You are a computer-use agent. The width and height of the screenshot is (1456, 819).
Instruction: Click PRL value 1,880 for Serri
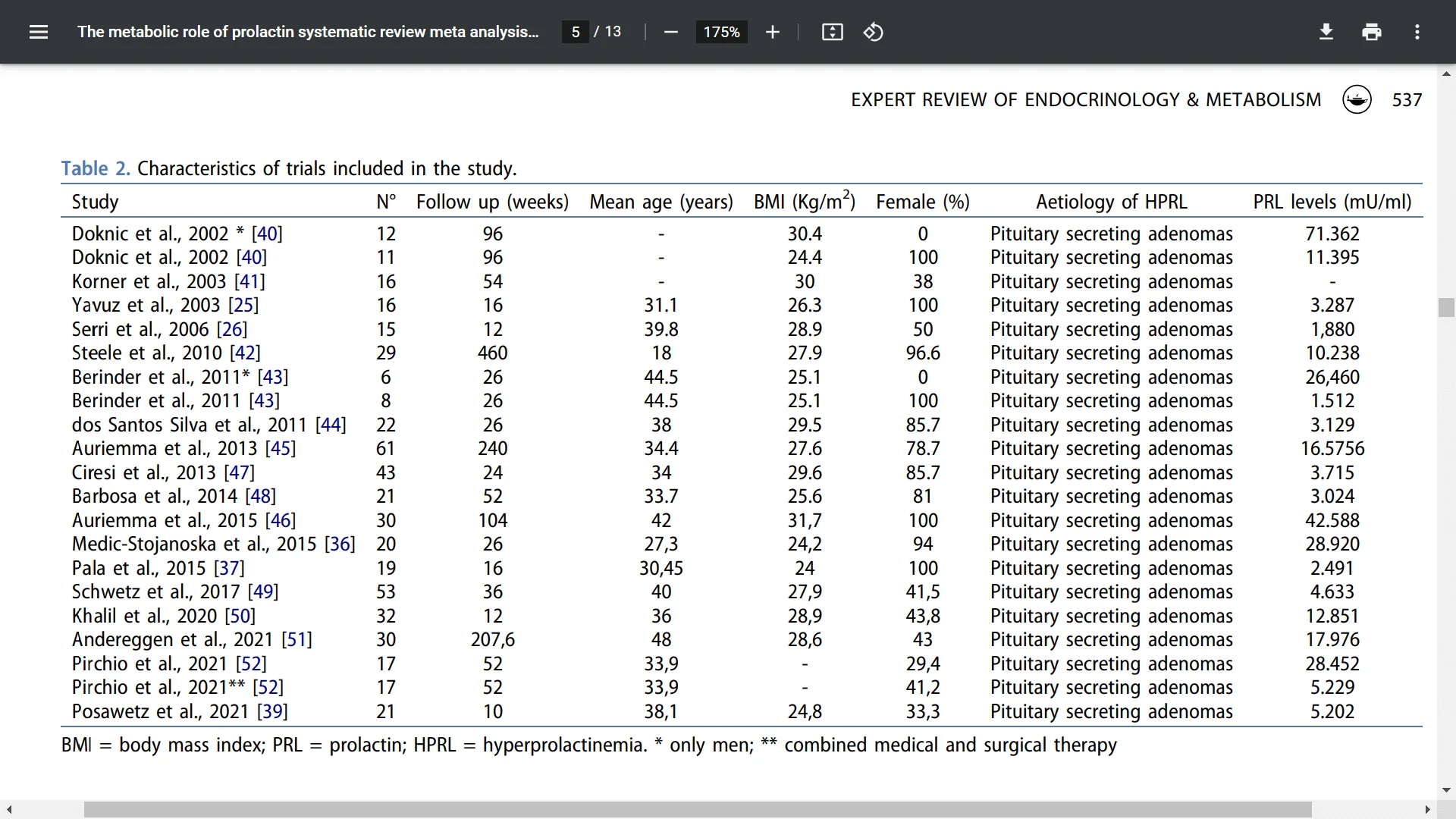click(x=1332, y=329)
